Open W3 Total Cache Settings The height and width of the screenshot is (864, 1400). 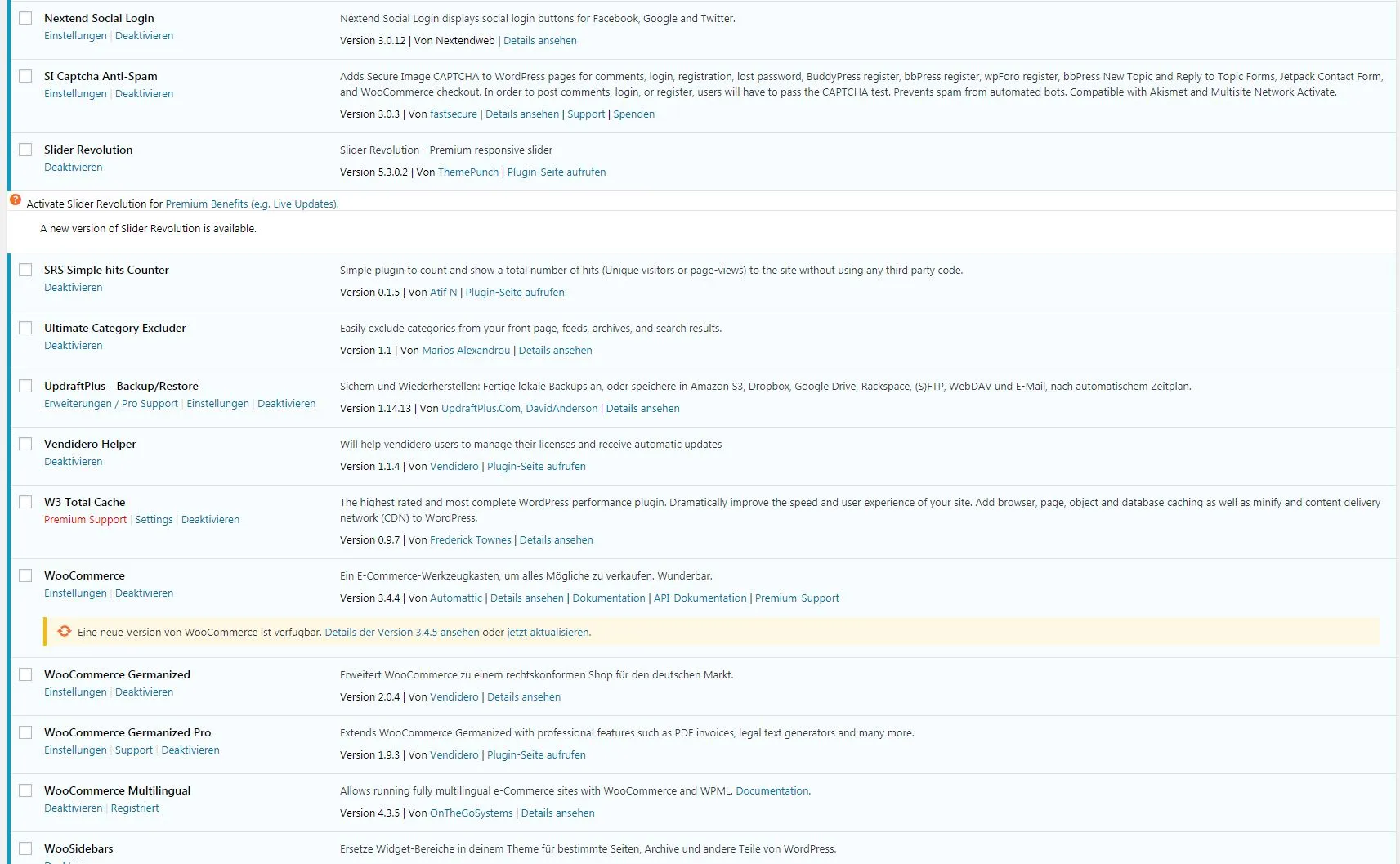(154, 520)
